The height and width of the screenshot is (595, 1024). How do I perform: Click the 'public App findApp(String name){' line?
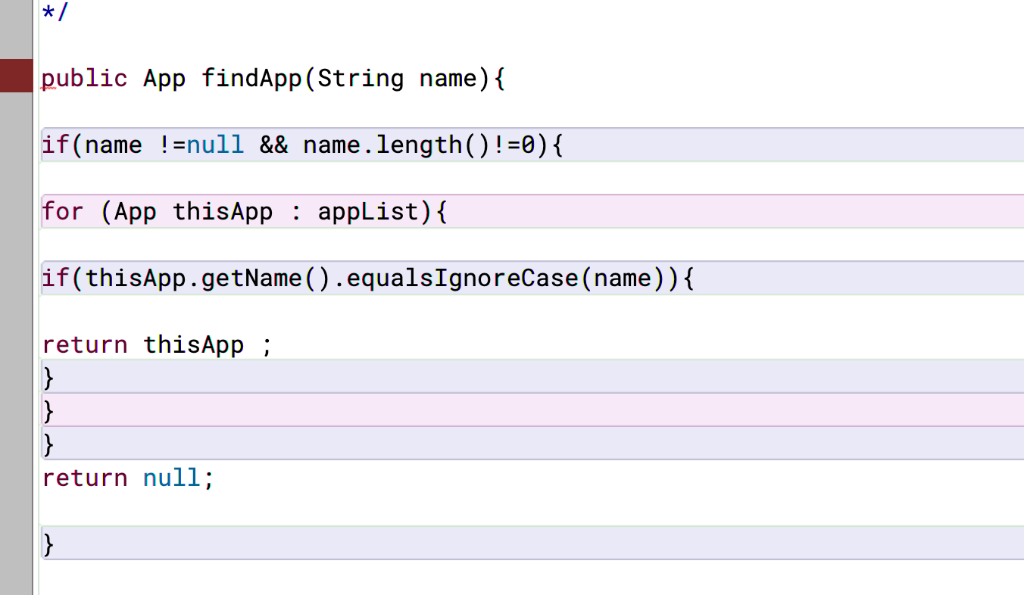tap(273, 78)
